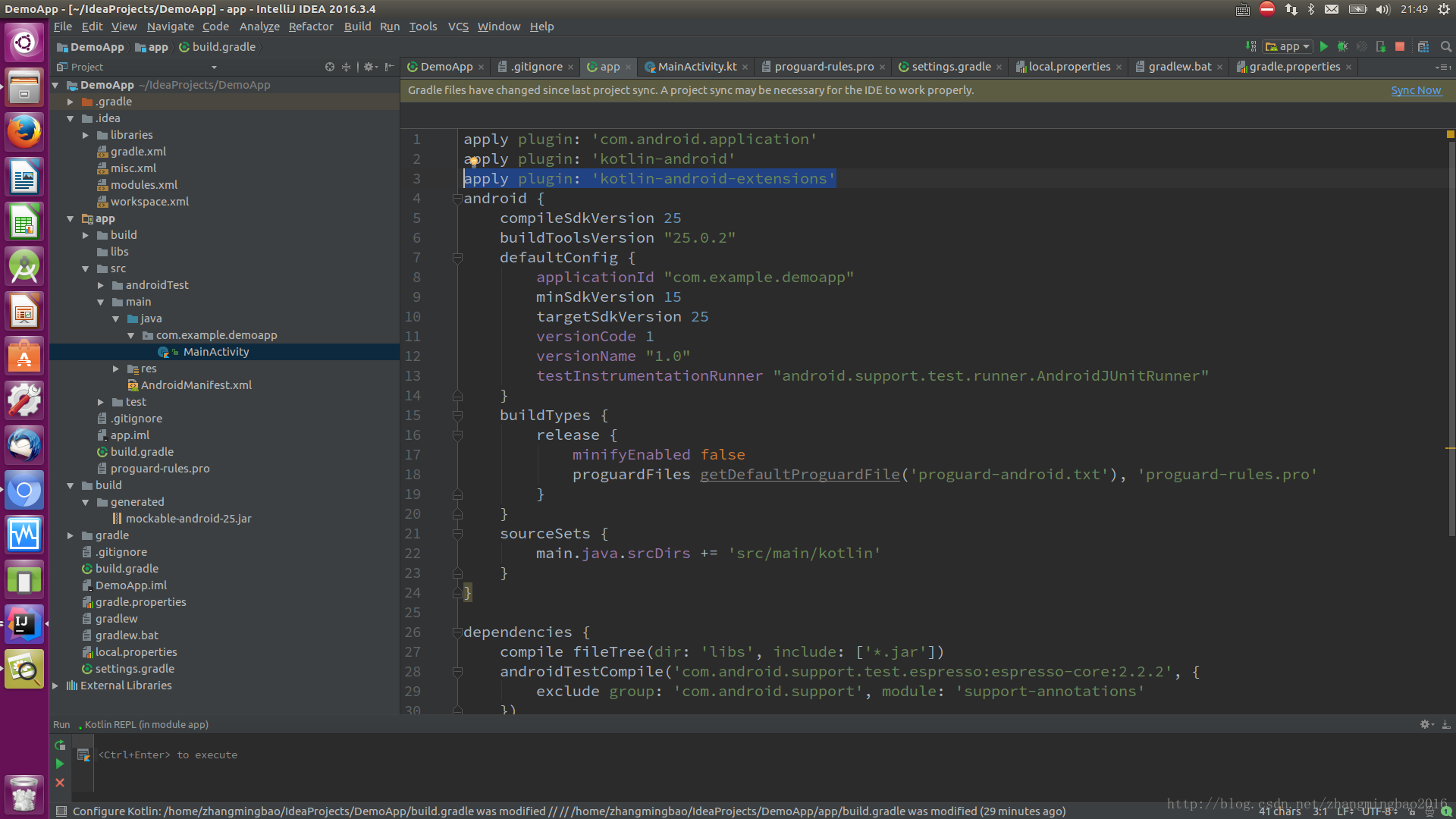
Task: Close the .gitignore editor tab
Action: tap(570, 67)
